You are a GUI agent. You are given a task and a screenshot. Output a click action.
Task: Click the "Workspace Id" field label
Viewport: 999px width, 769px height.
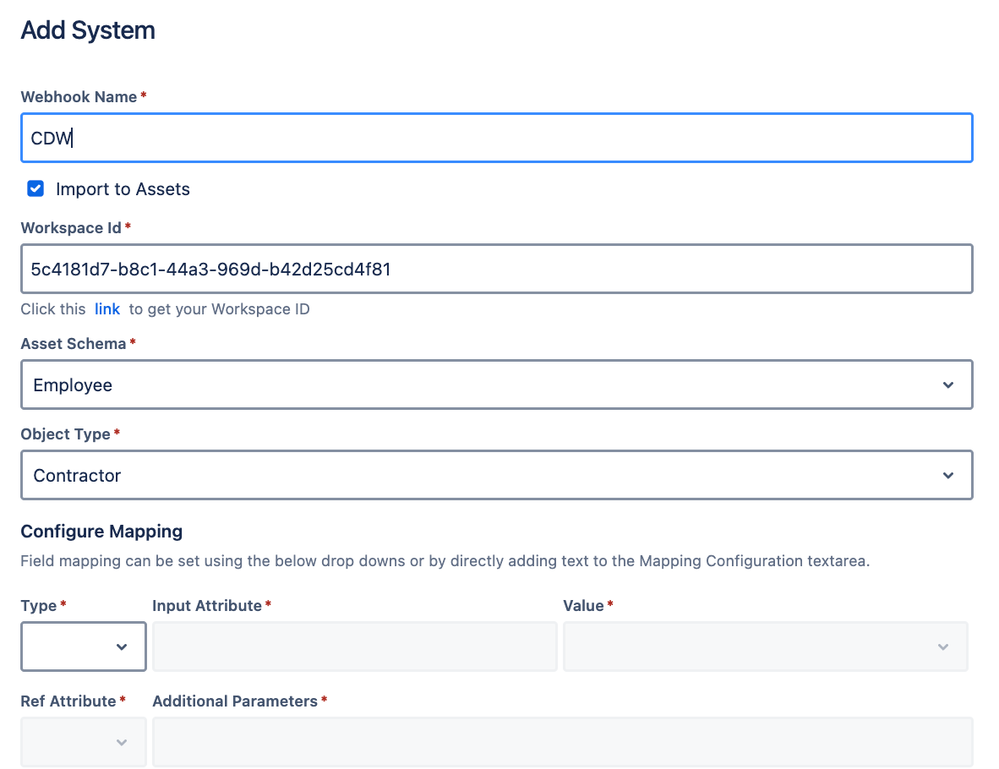[x=71, y=228]
